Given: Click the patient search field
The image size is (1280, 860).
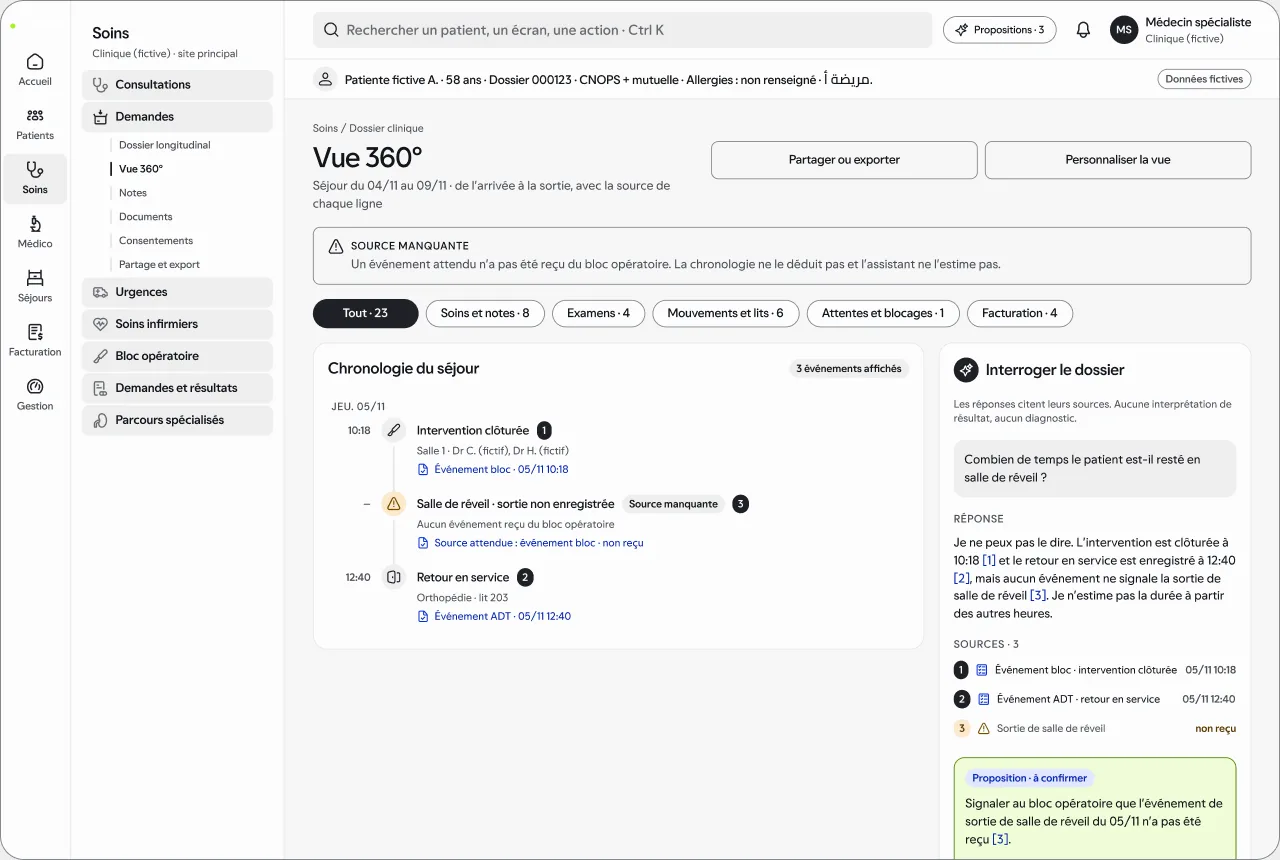Looking at the screenshot, I should pos(623,30).
